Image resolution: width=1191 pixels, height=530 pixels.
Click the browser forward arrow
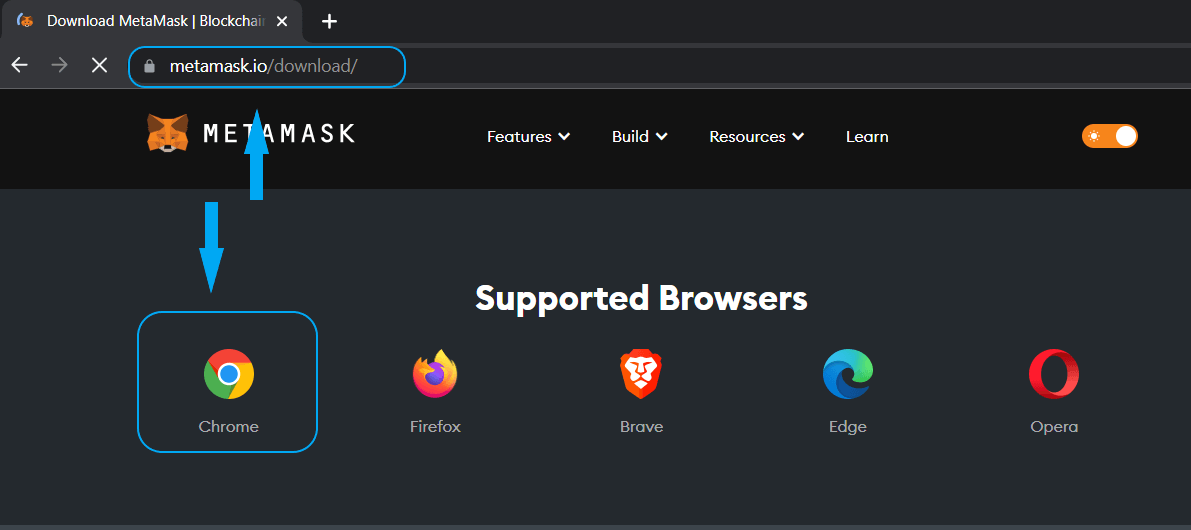[59, 65]
